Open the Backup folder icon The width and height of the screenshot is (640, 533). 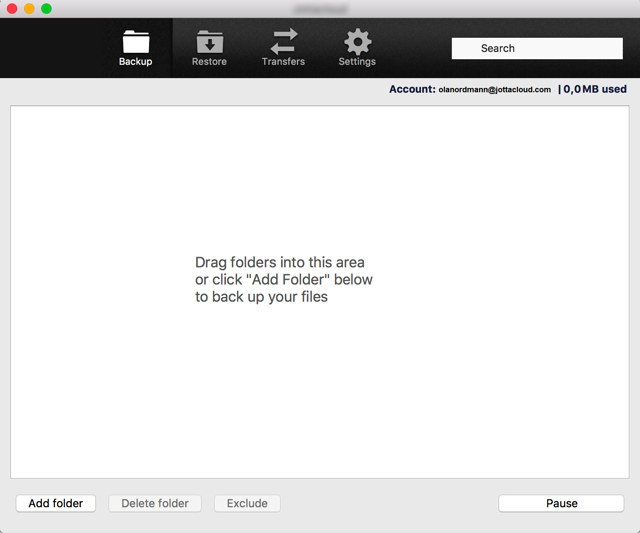(x=136, y=42)
